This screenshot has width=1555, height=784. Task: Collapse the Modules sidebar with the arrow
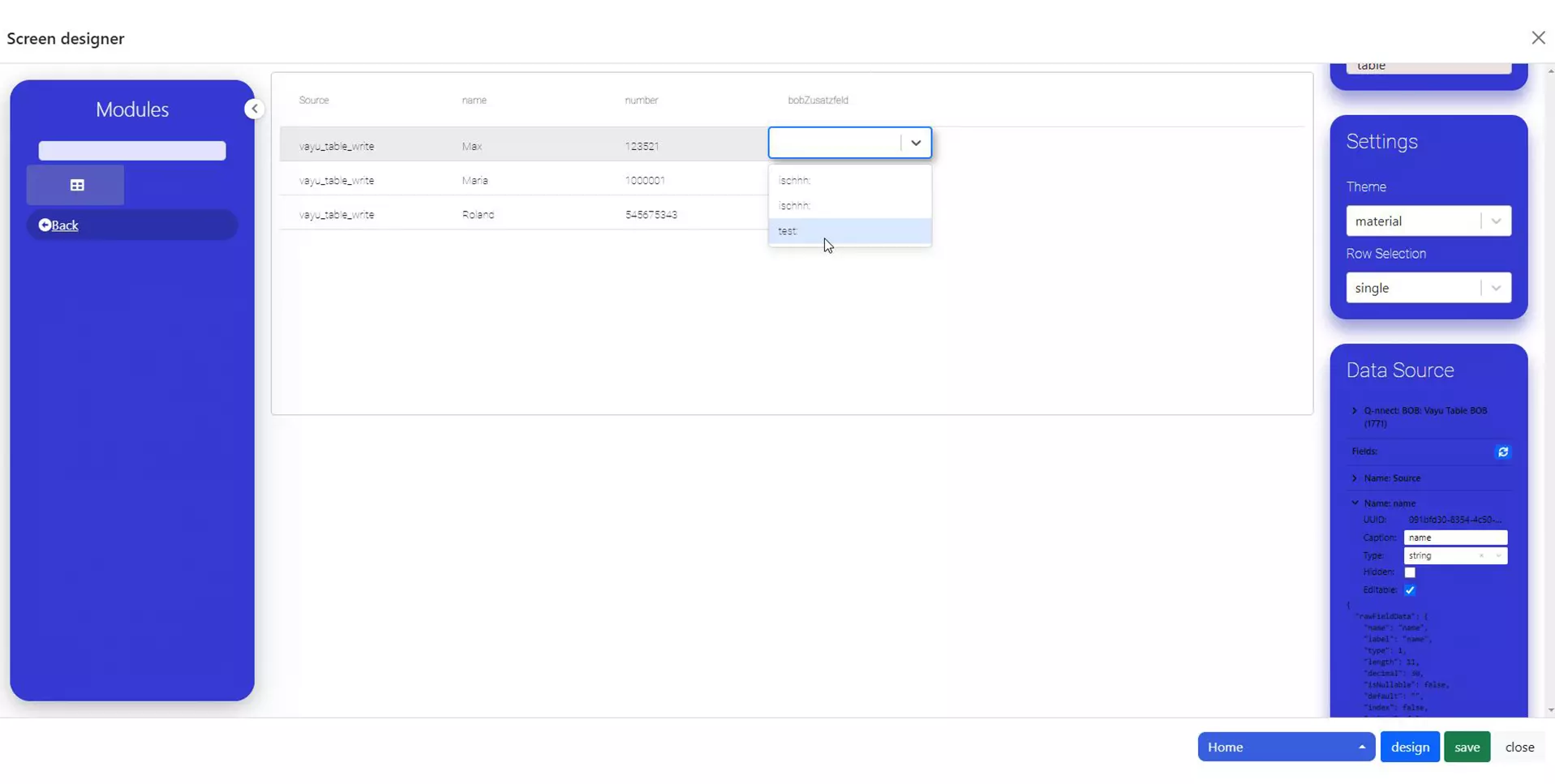pos(254,109)
